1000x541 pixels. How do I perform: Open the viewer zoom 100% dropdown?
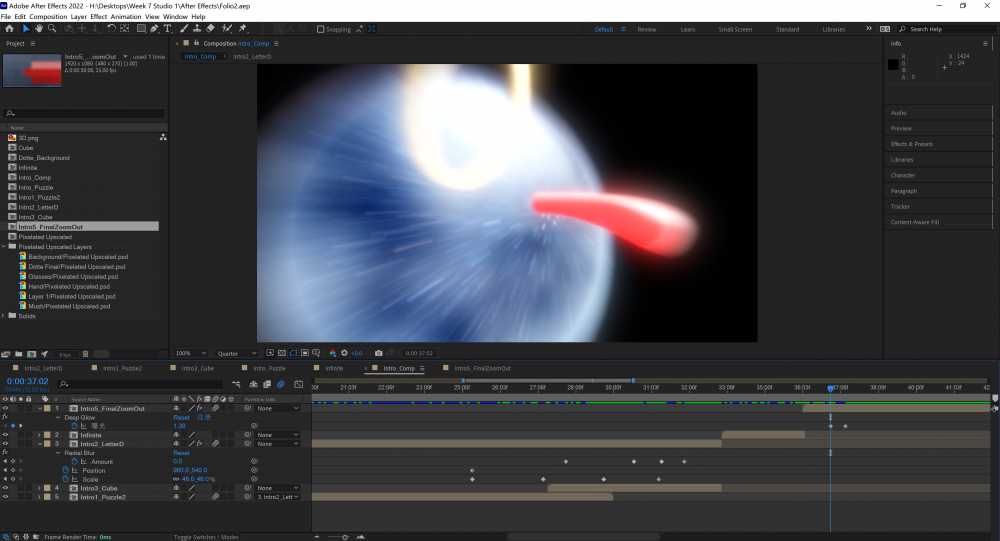tap(191, 353)
